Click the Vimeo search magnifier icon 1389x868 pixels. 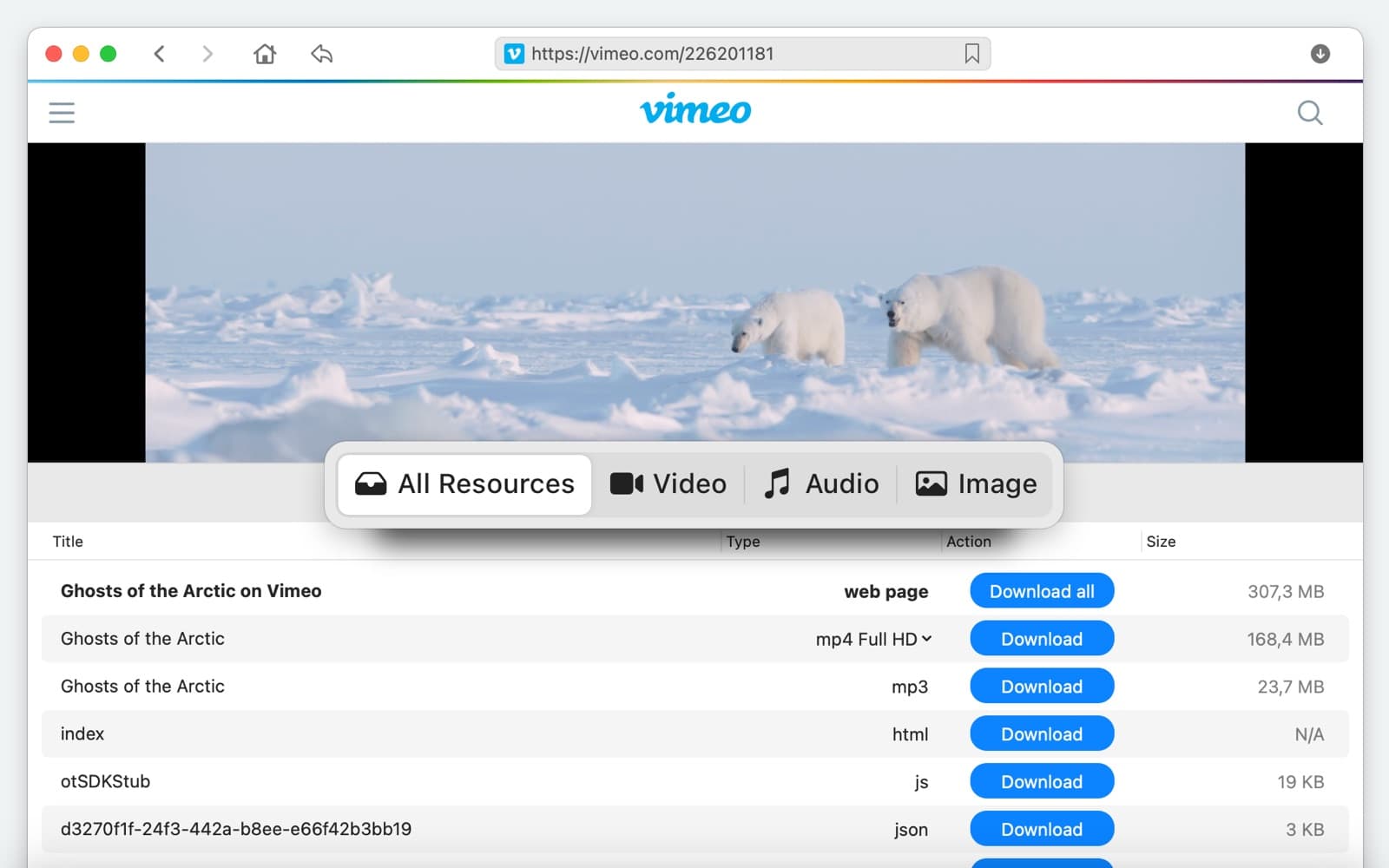(1309, 113)
